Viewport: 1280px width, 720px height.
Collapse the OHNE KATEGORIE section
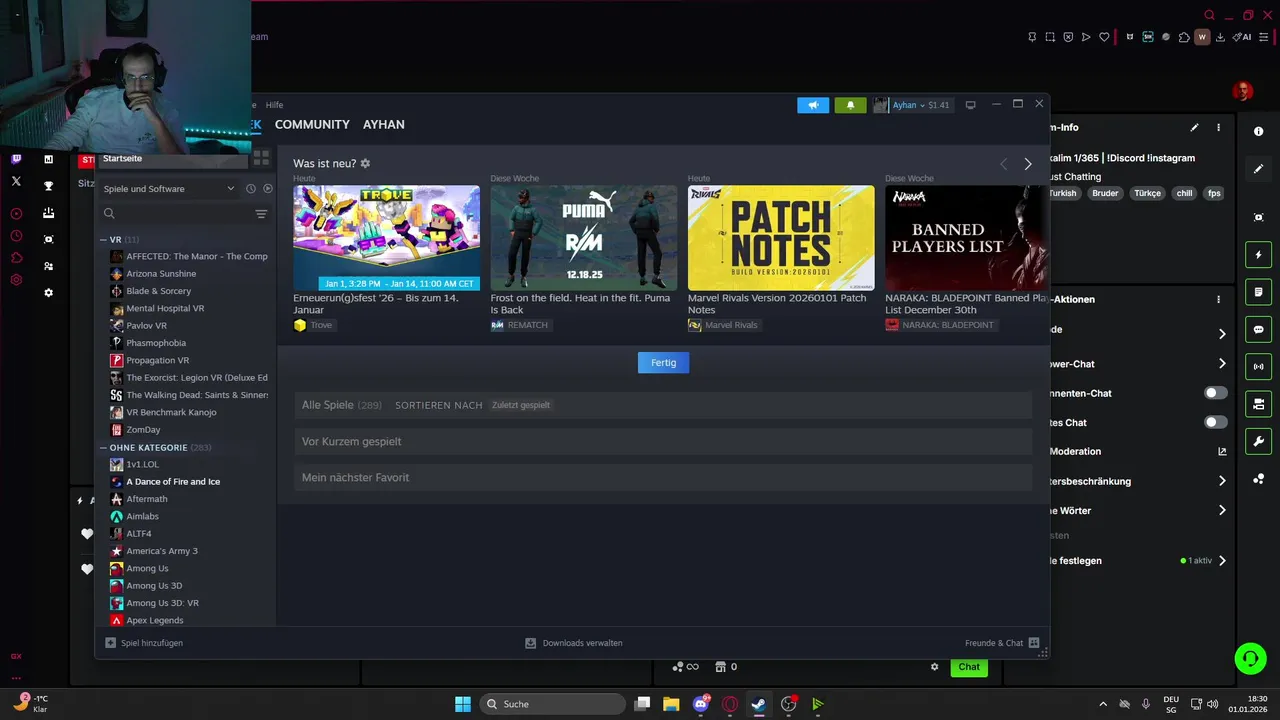[x=103, y=447]
